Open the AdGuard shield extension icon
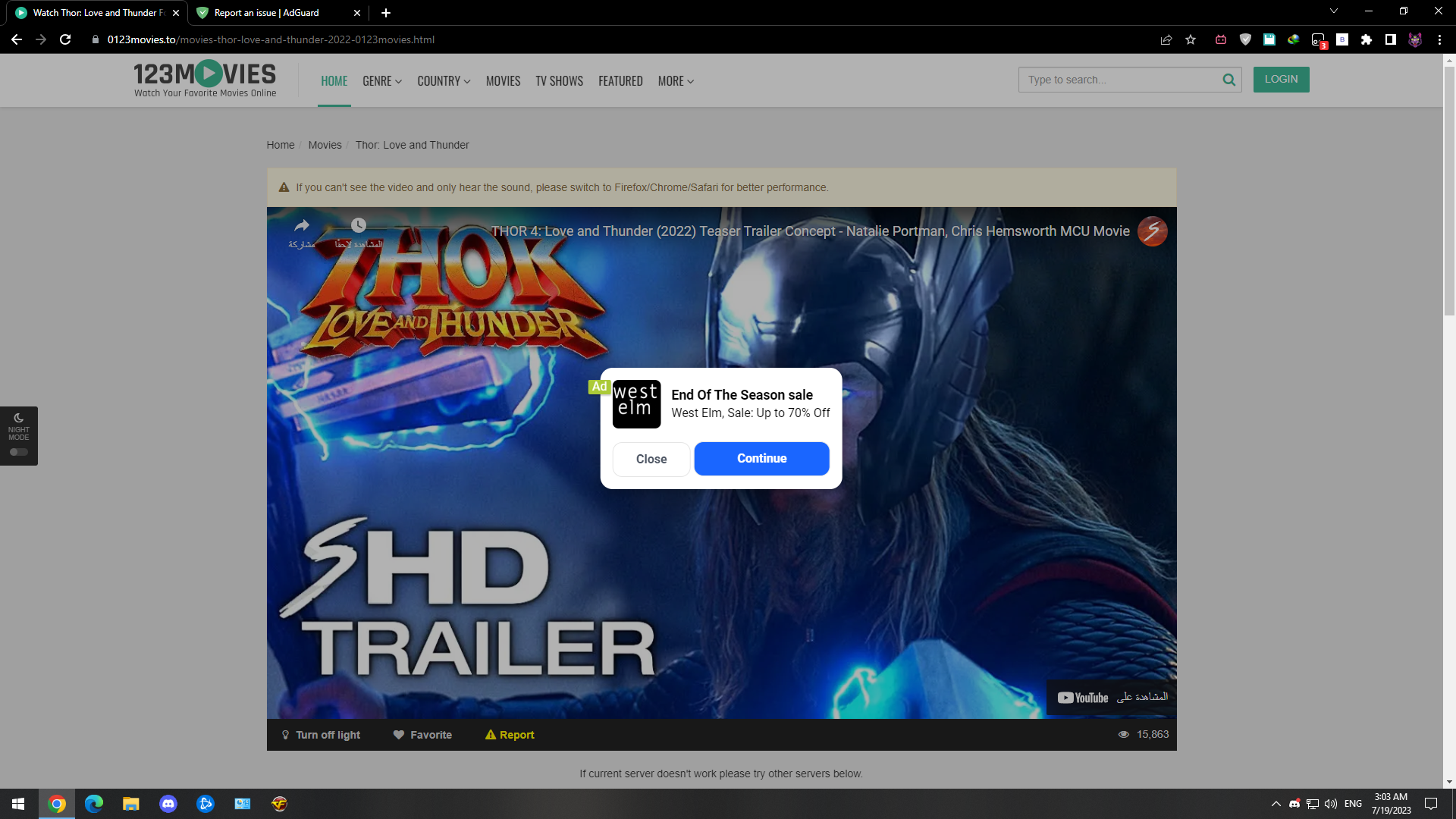 (x=1244, y=39)
